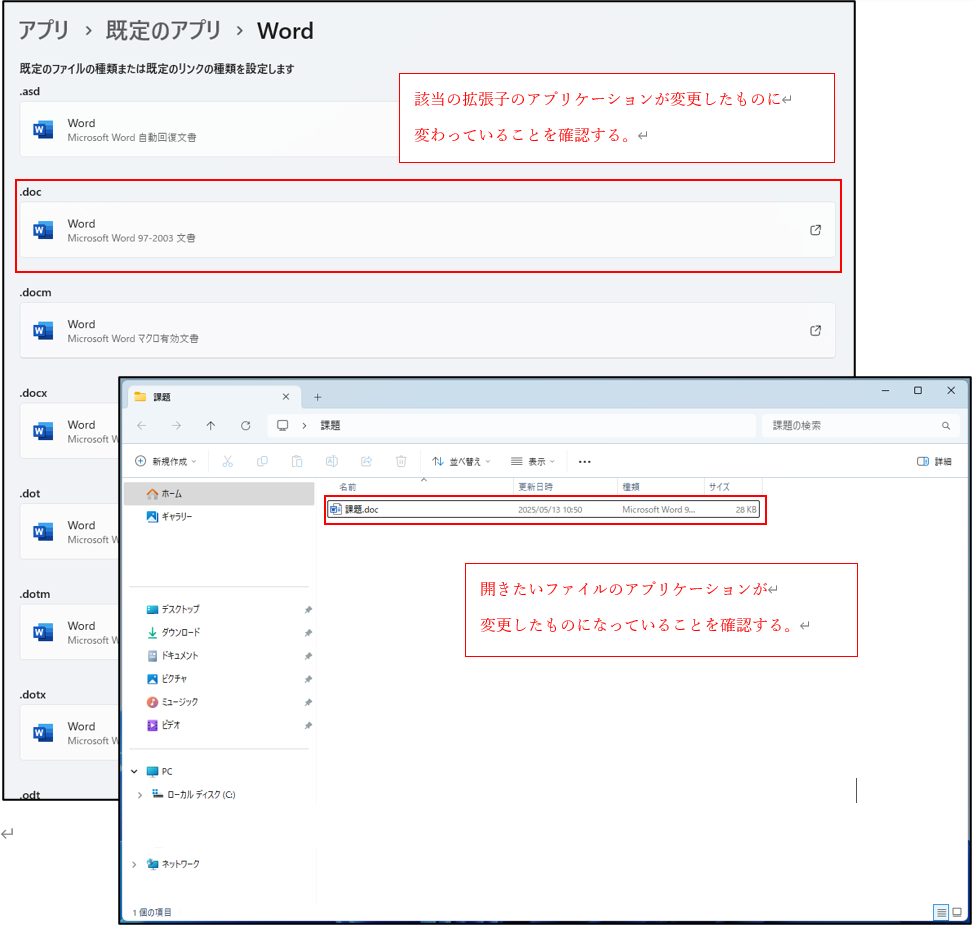Viewport: 974px width, 928px height.
Task: Switch to details view icon in status bar
Action: (941, 912)
